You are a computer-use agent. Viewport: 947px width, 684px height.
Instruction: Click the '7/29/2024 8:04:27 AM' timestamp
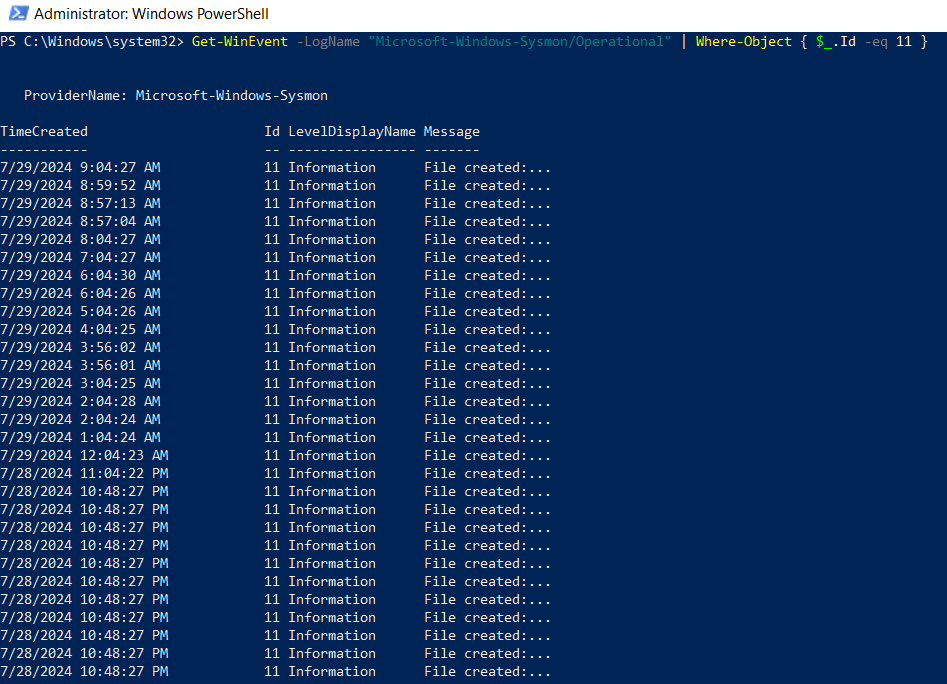coord(80,240)
